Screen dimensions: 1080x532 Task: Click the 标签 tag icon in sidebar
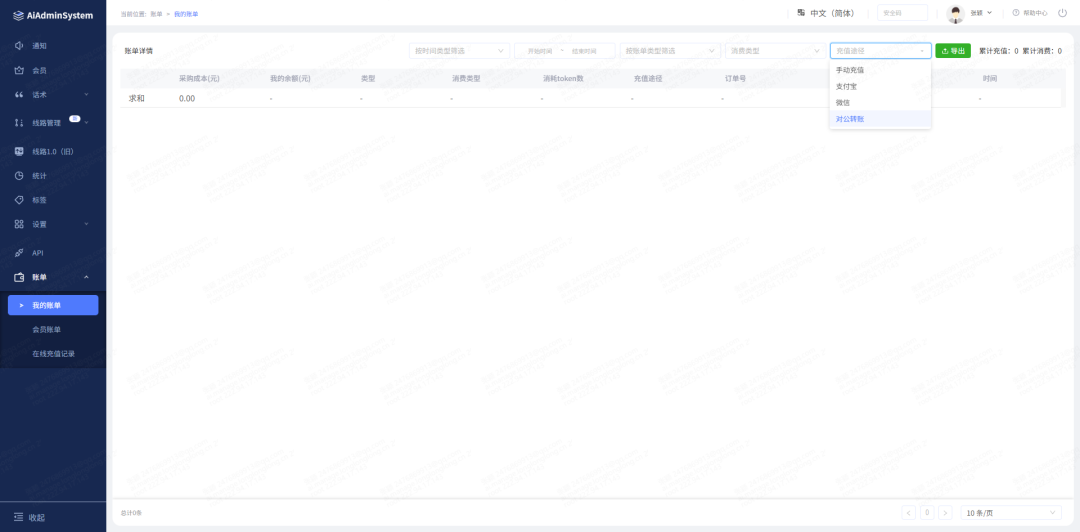[x=19, y=200]
